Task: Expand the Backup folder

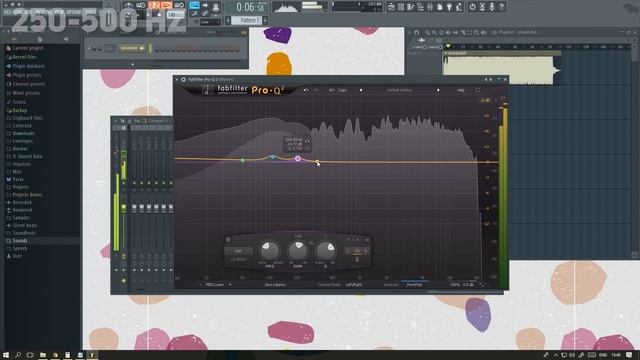Action: [17, 111]
